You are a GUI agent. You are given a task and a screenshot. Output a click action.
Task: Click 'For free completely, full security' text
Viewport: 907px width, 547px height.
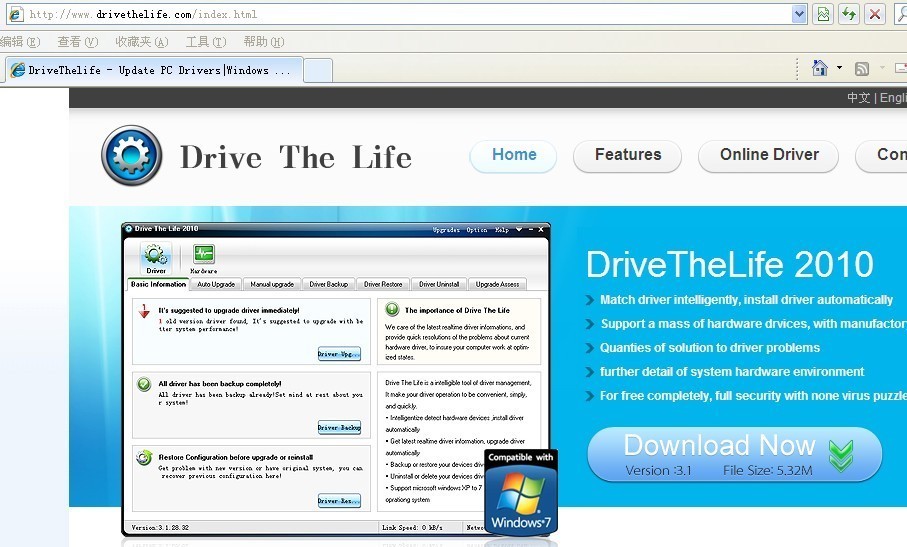753,396
